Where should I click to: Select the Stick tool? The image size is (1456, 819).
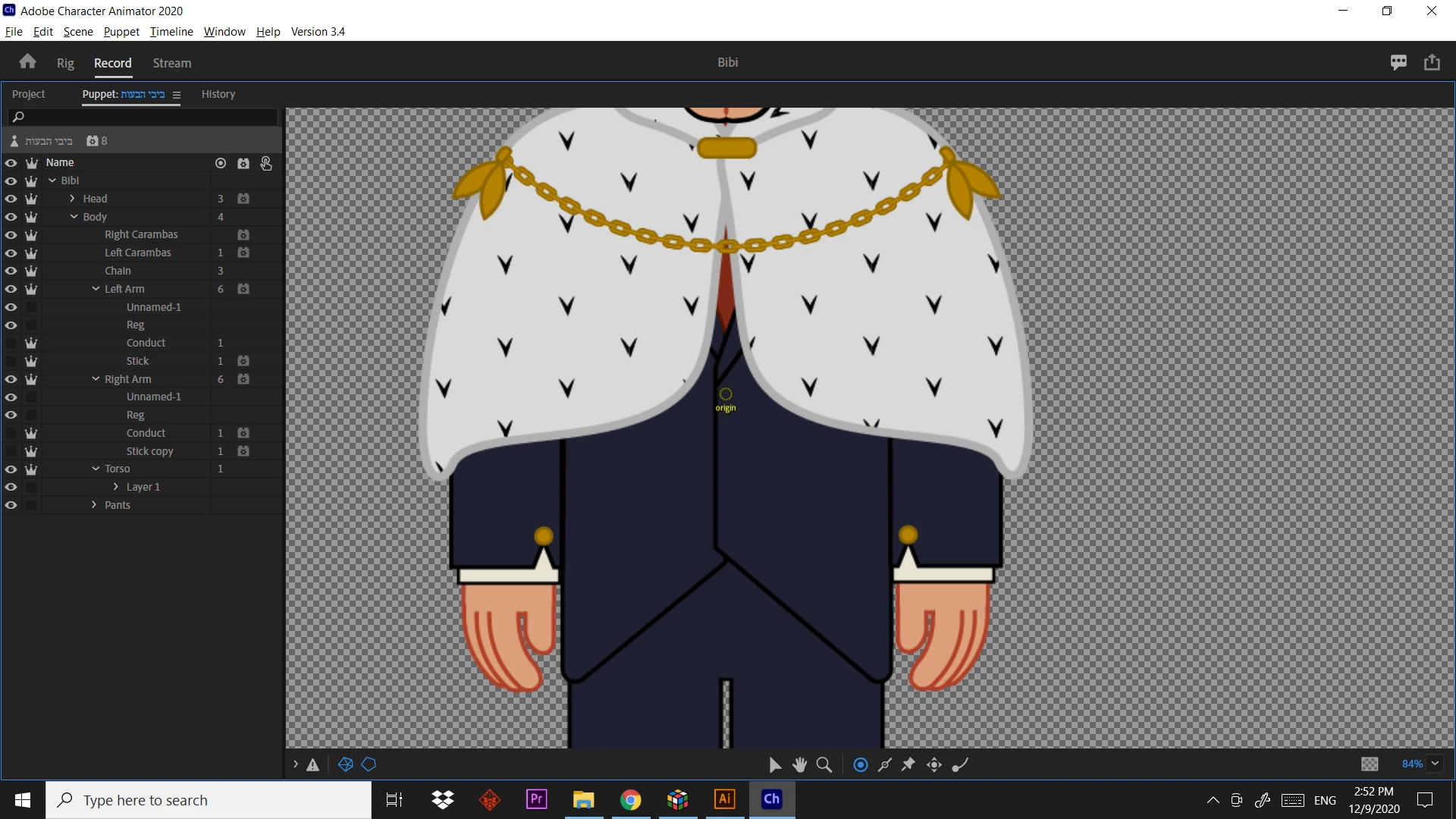point(885,764)
